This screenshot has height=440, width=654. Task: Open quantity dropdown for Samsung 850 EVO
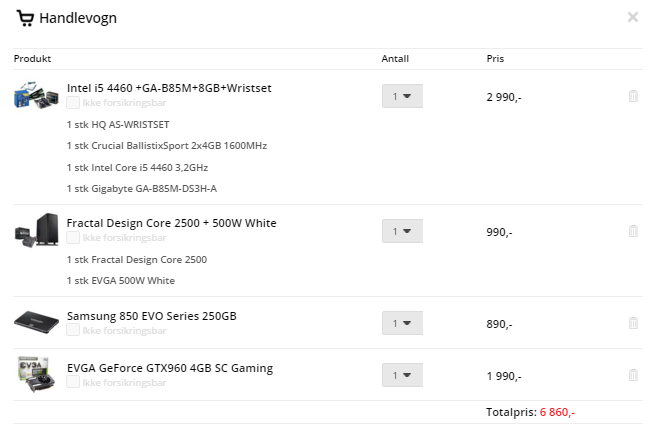click(x=402, y=323)
